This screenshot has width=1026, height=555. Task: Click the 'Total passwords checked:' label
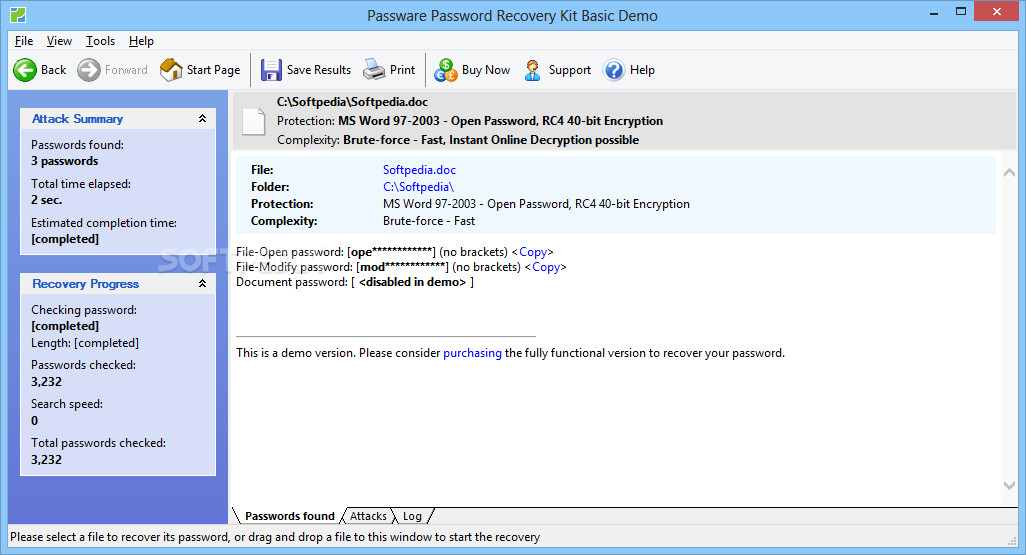pos(98,443)
